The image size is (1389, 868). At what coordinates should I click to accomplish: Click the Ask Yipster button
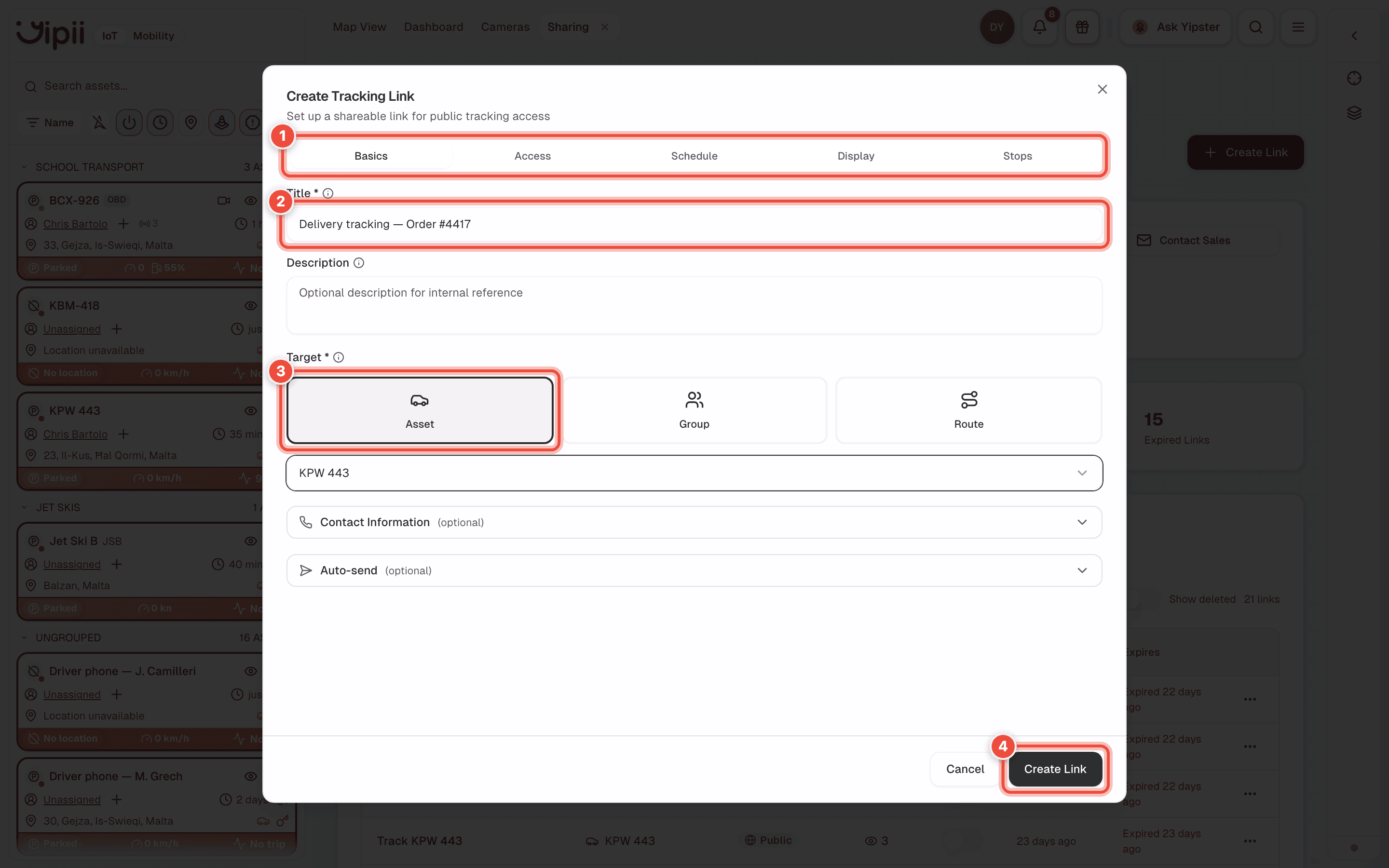[1175, 27]
